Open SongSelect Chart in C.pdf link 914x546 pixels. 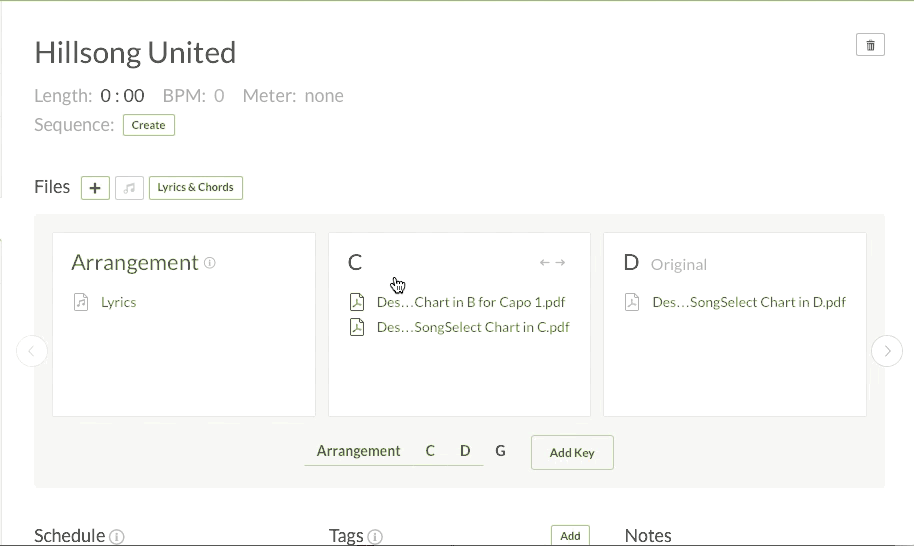tap(473, 327)
